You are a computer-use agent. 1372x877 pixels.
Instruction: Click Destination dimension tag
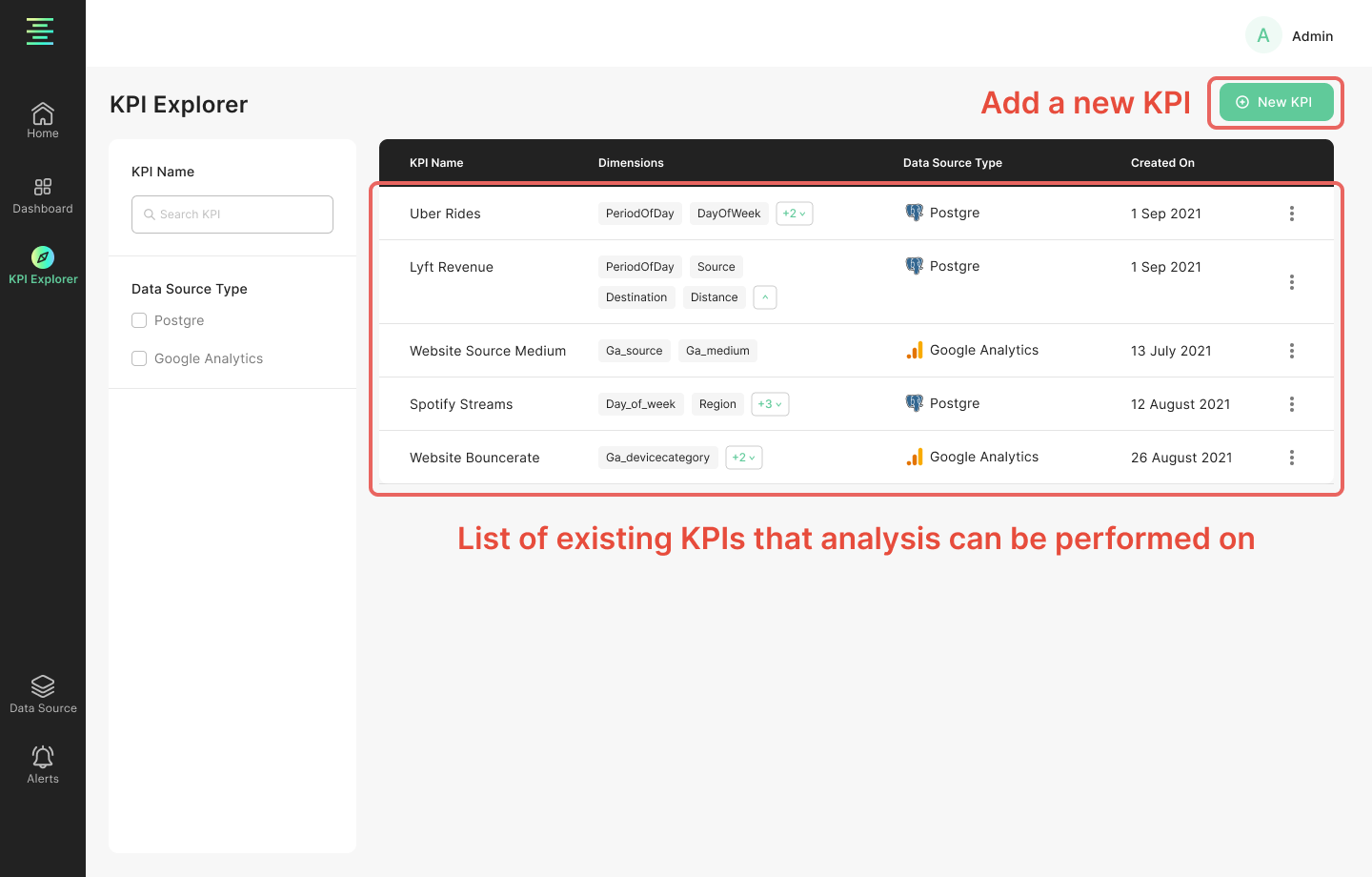pyautogui.click(x=636, y=297)
